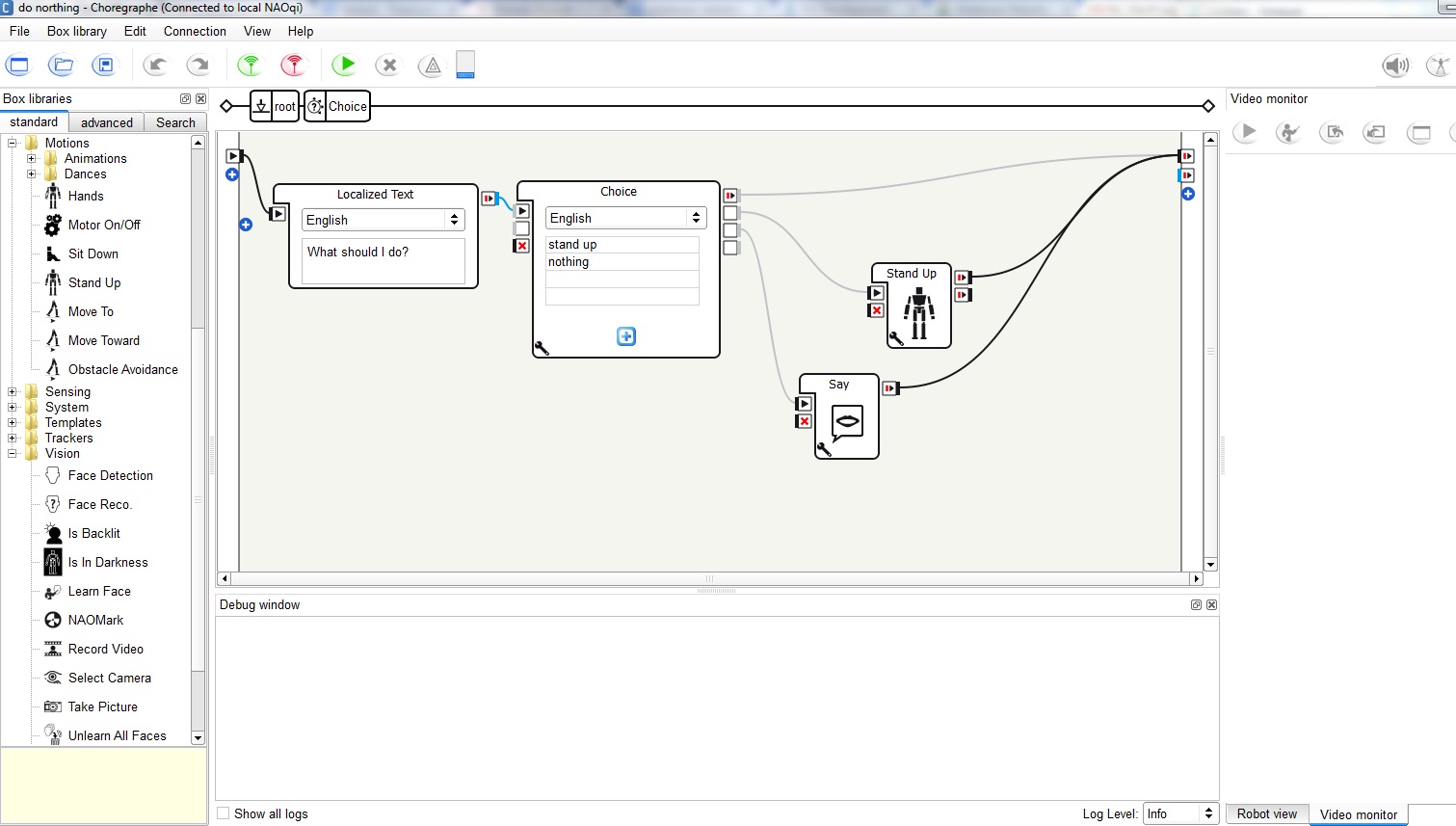
Task: Close the Debug window panel
Action: click(1212, 605)
